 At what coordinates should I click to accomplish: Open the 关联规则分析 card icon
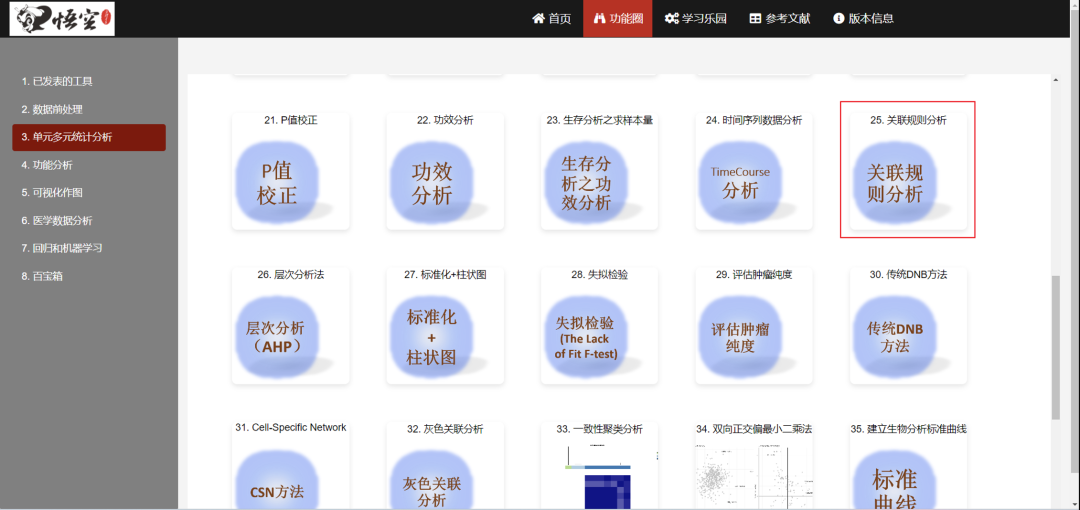[895, 184]
